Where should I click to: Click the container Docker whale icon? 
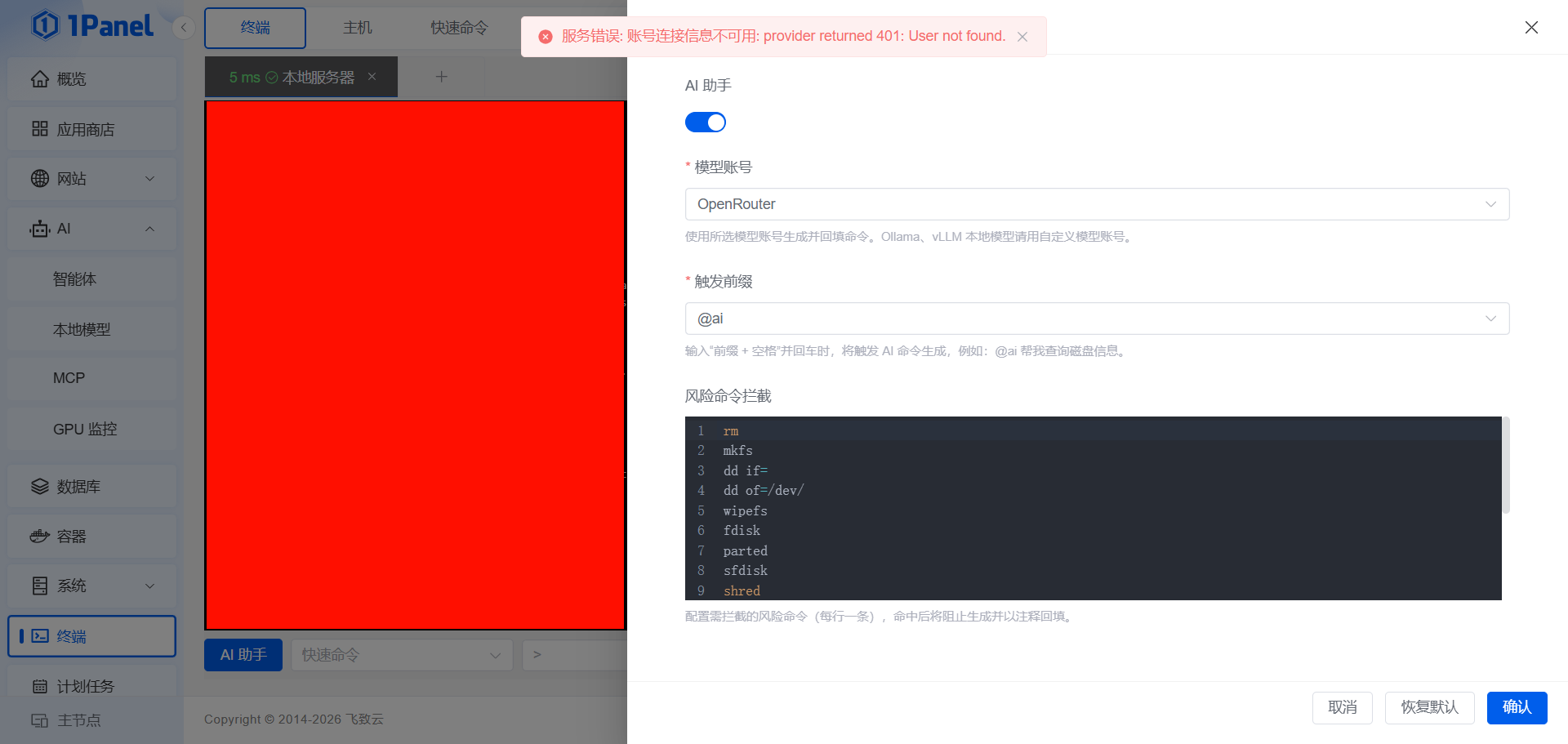pos(40,537)
